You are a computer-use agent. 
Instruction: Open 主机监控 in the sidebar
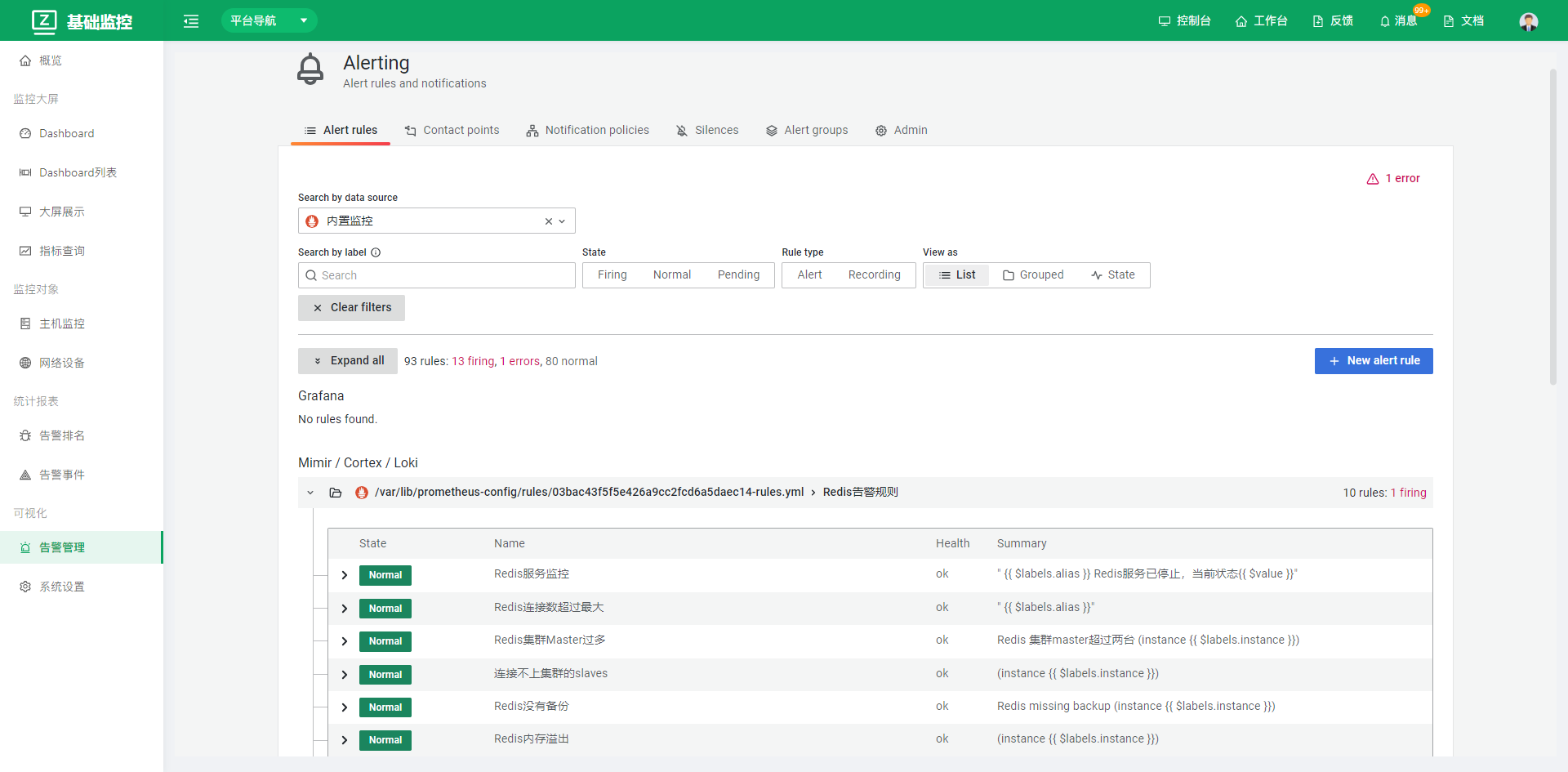82,324
